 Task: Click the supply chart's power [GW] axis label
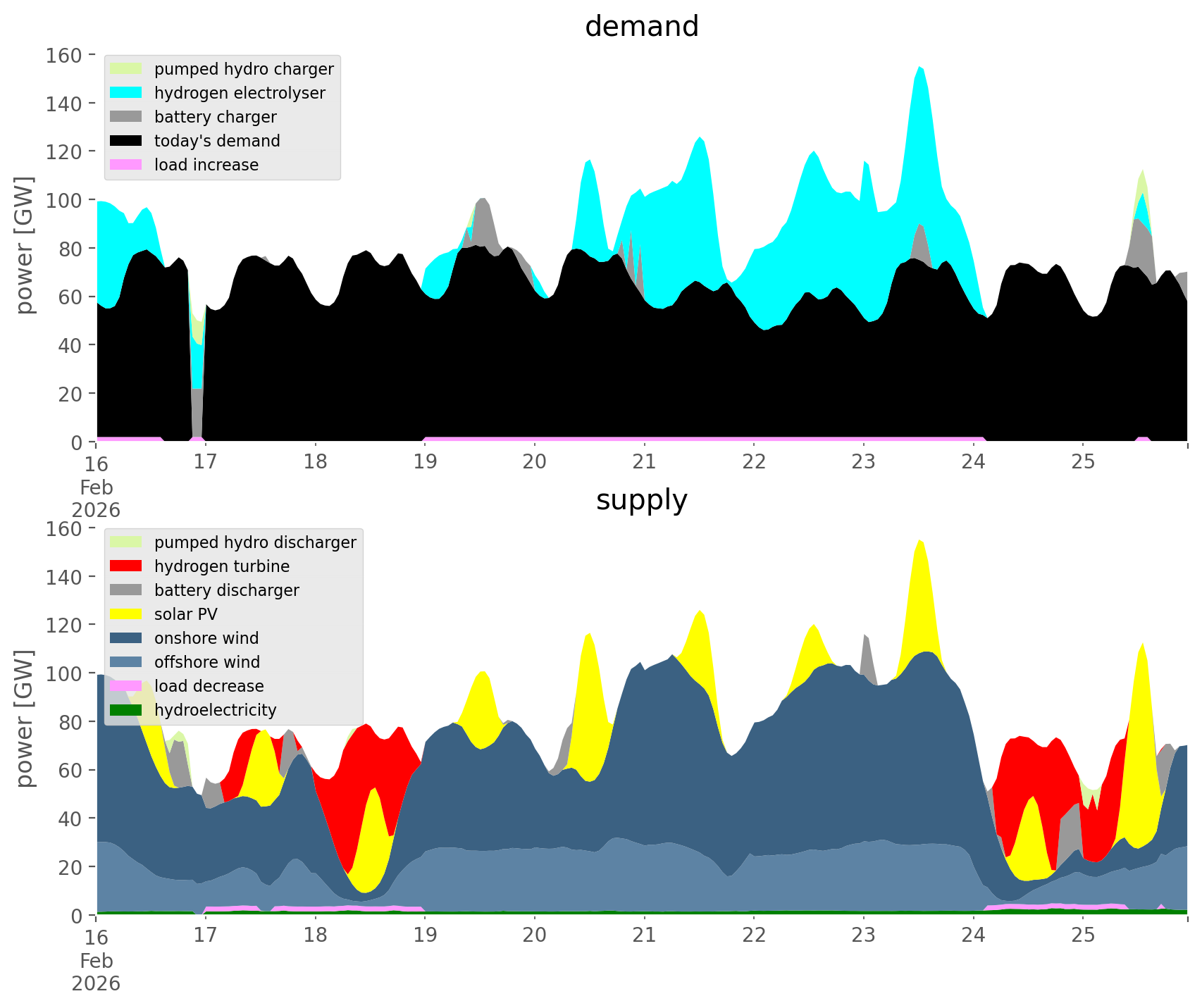(25, 719)
